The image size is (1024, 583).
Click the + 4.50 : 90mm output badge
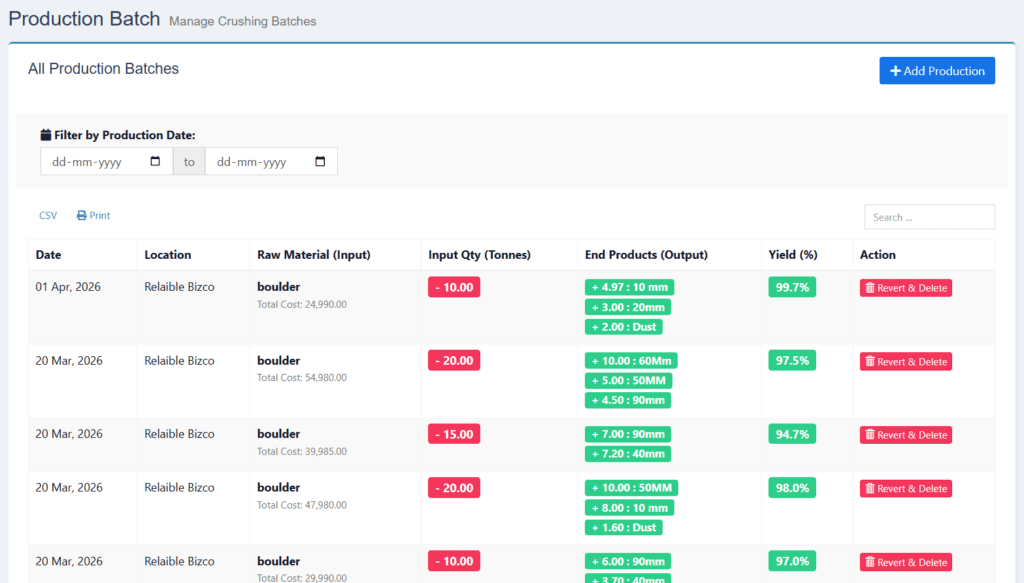pyautogui.click(x=628, y=400)
